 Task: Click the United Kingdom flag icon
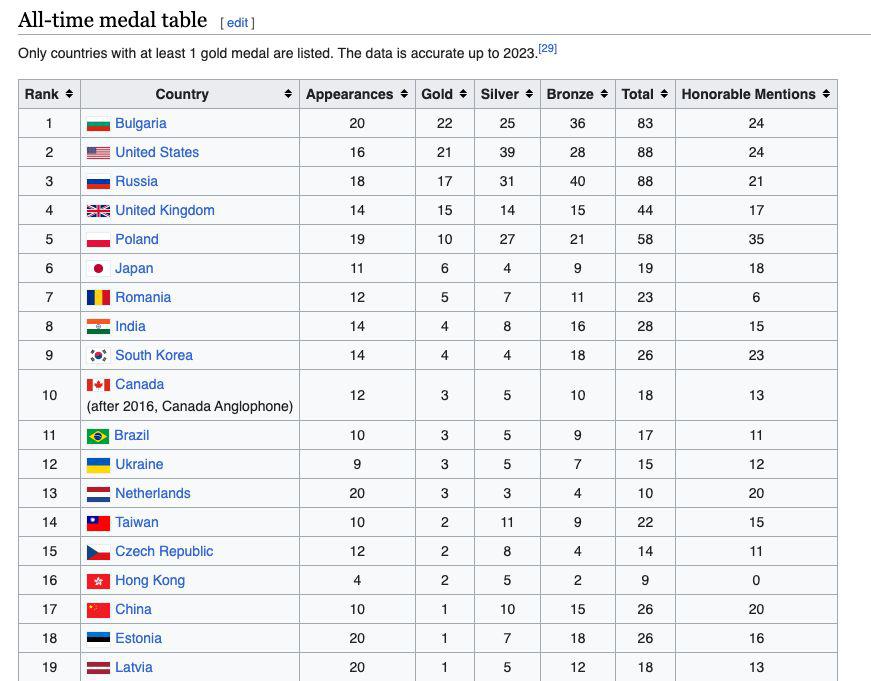98,211
